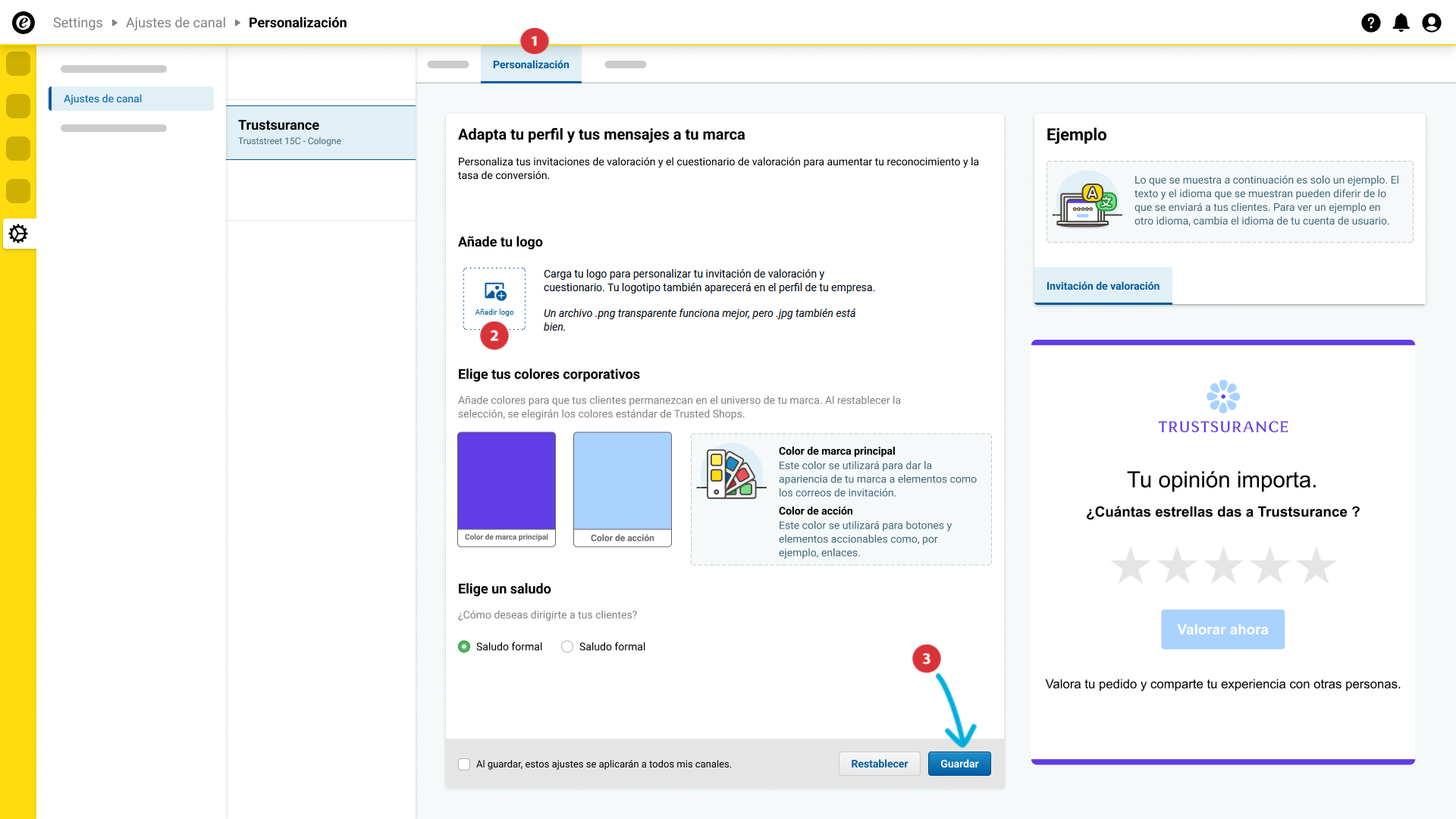Viewport: 1456px width, 819px height.
Task: Click the 'Elige un saludo' heading
Action: [504, 589]
